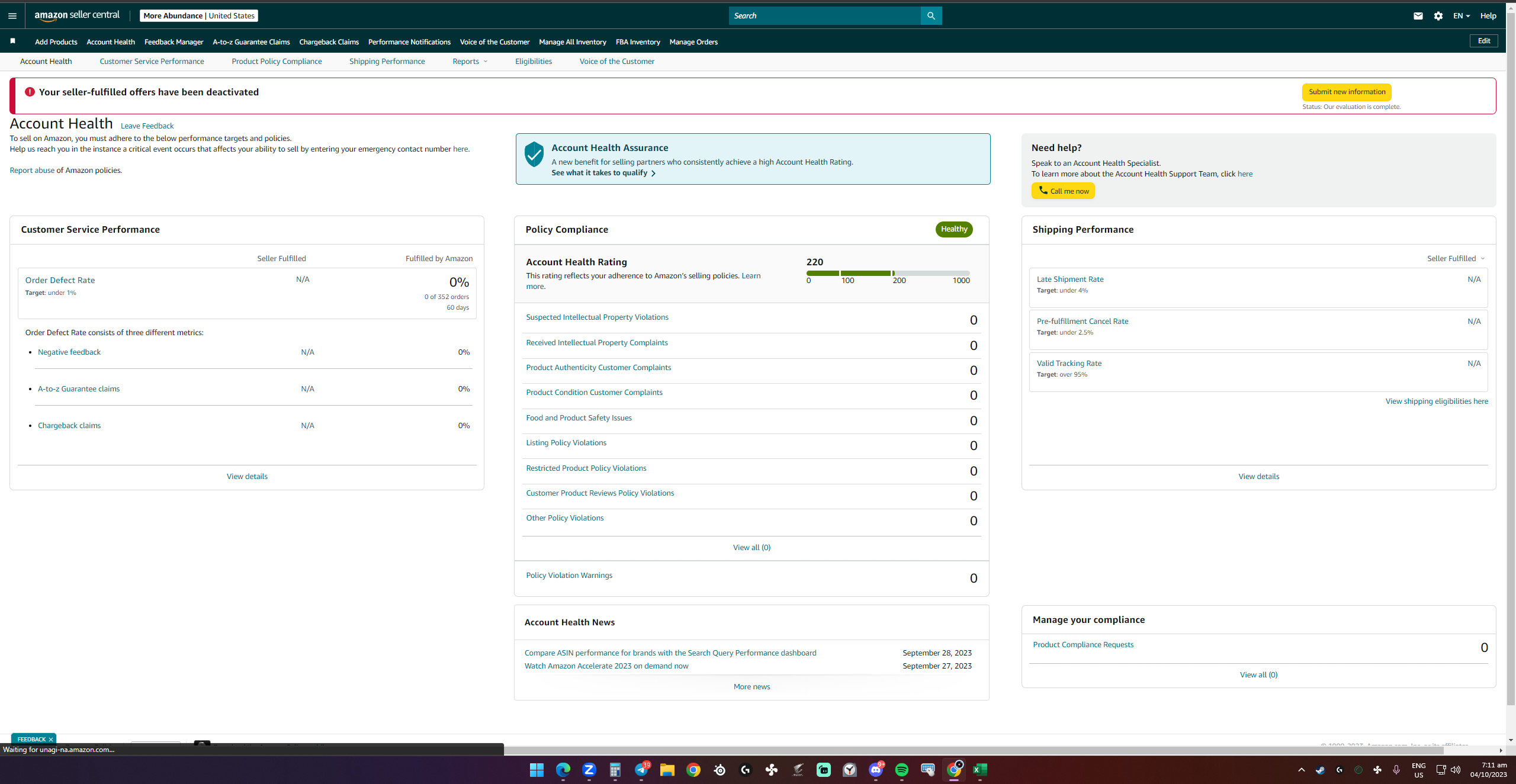Open the Order Defect Rate link
The image size is (1516, 784).
point(60,280)
